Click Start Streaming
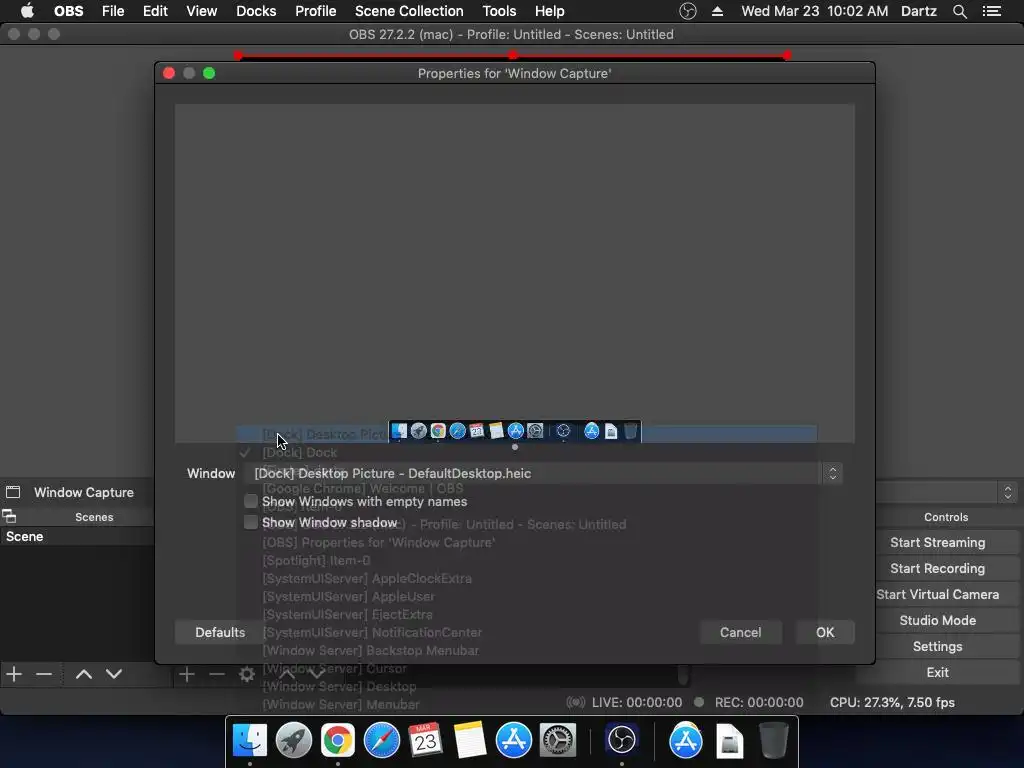1024x768 pixels. (938, 543)
